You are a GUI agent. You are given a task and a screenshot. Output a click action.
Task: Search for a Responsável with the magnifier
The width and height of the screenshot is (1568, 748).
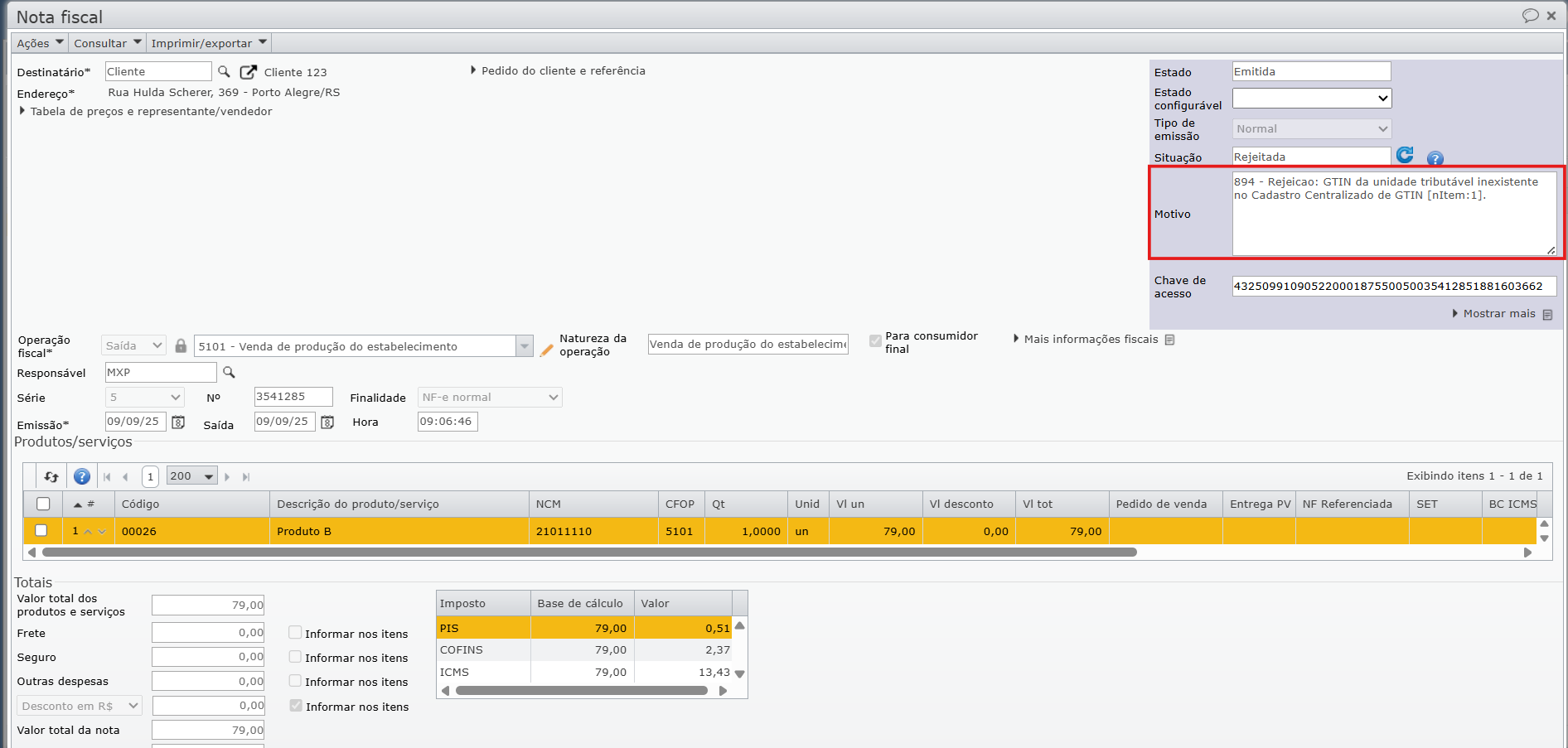(229, 373)
